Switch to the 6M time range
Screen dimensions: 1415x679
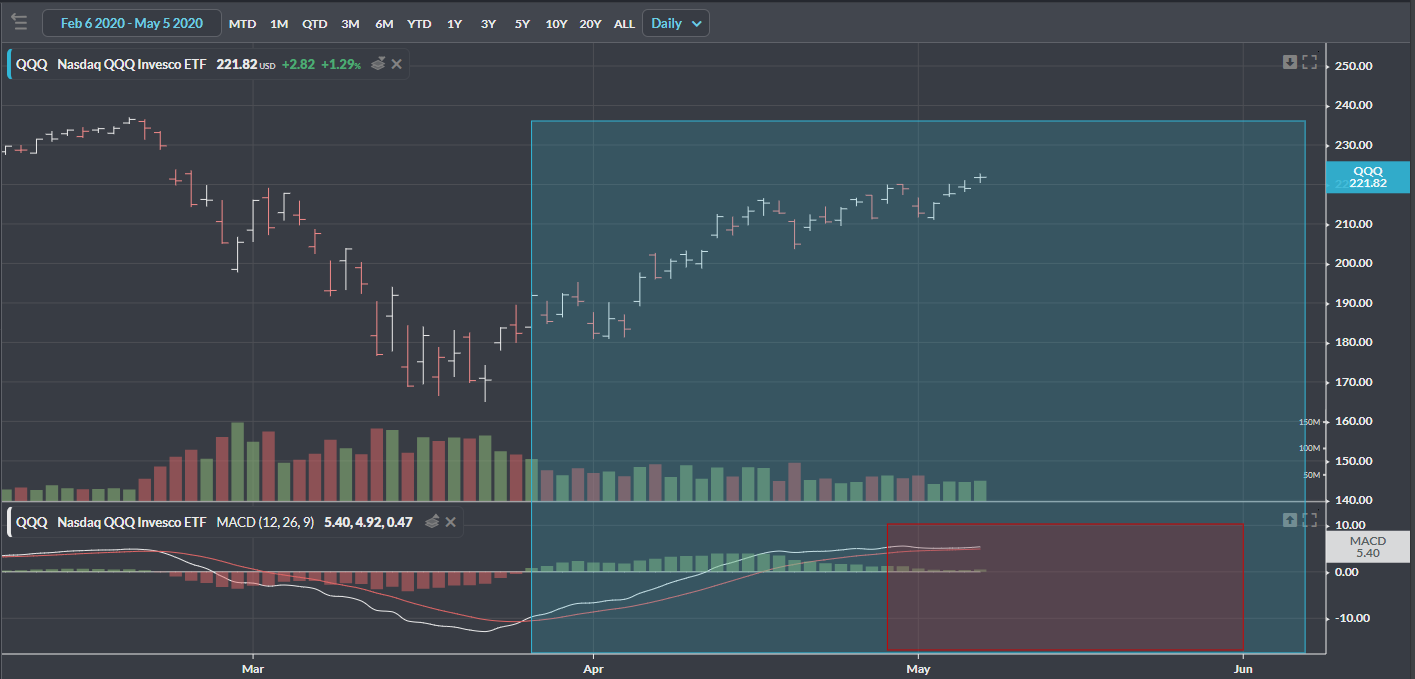coord(384,23)
